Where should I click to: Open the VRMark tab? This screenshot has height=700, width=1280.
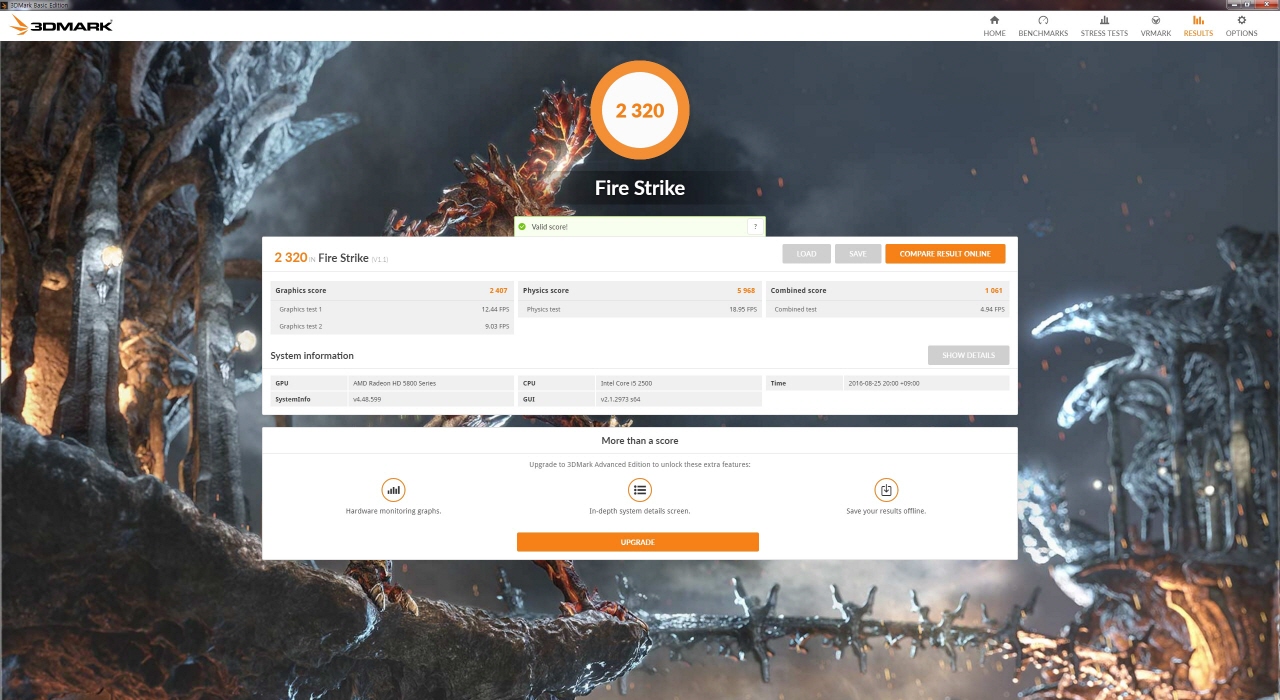1155,26
